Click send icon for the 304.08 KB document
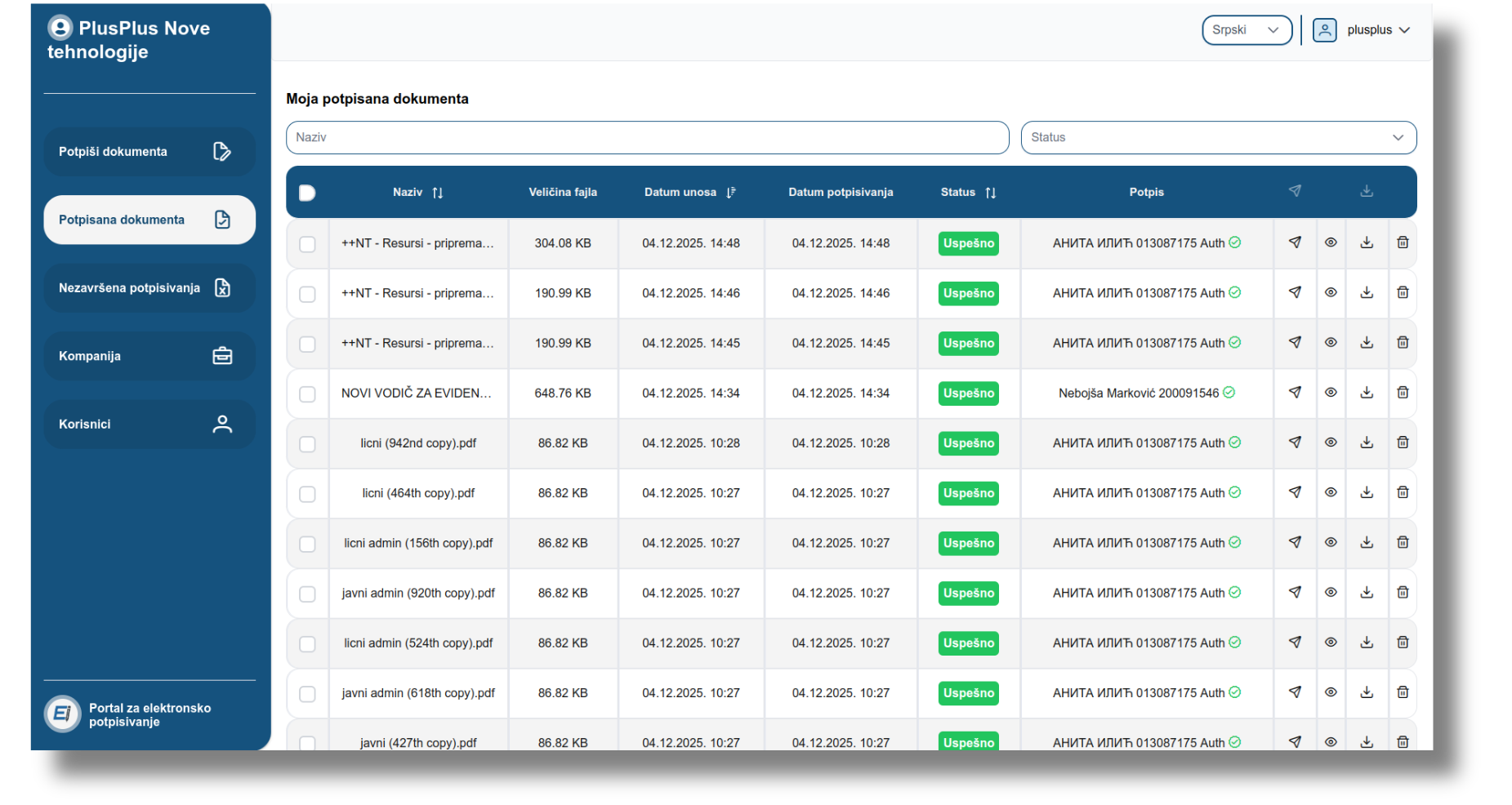This screenshot has height=805, width=1512. (1295, 242)
